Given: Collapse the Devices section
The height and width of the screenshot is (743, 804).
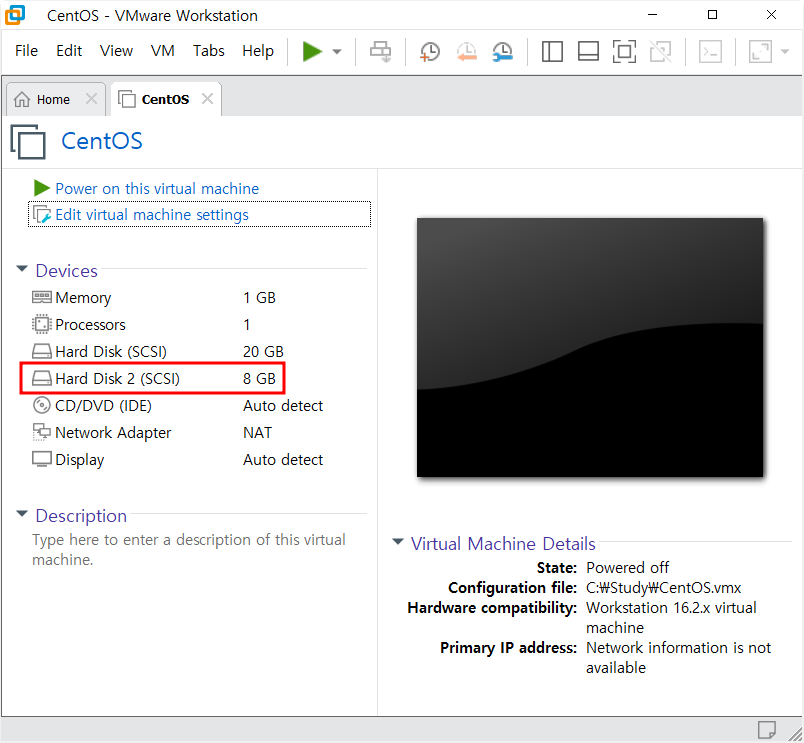Looking at the screenshot, I should coord(22,269).
